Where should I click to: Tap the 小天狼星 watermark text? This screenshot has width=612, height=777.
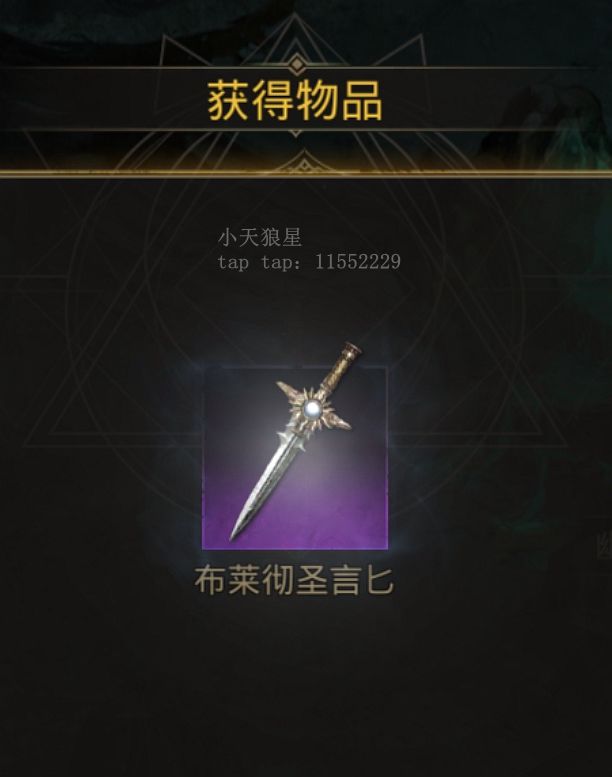click(260, 237)
